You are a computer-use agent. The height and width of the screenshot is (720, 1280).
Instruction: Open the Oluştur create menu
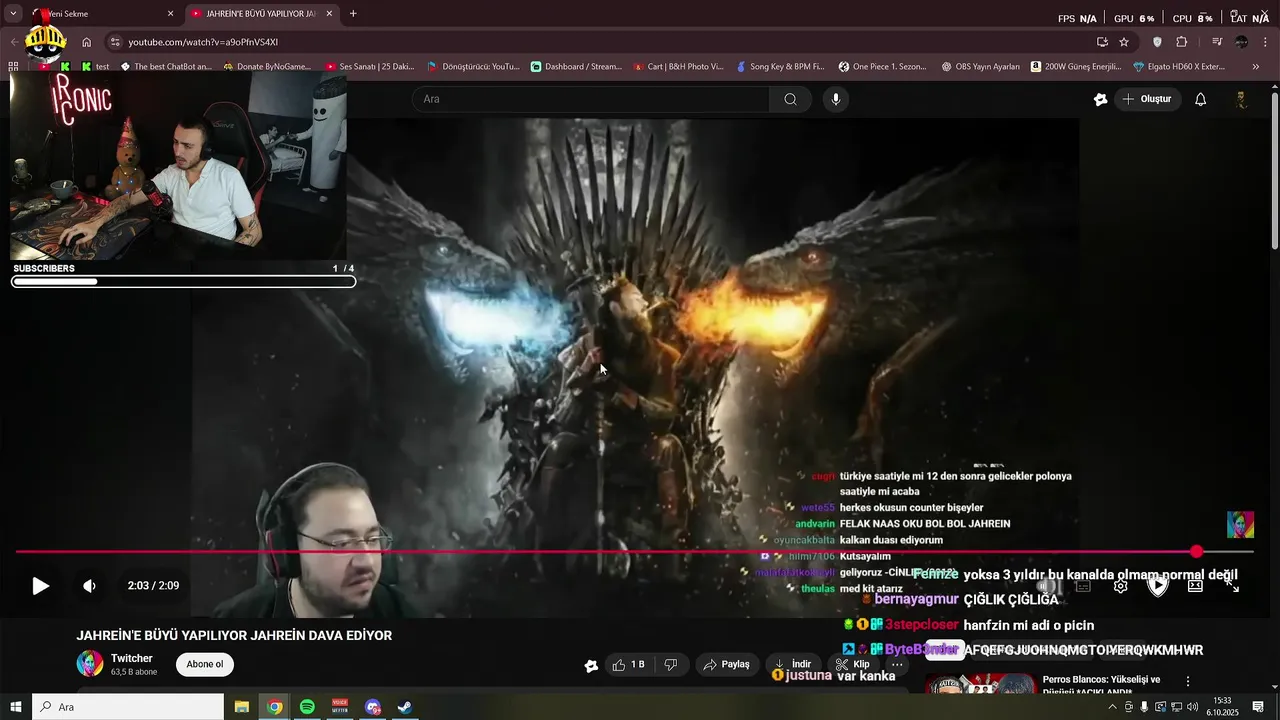click(x=1147, y=99)
